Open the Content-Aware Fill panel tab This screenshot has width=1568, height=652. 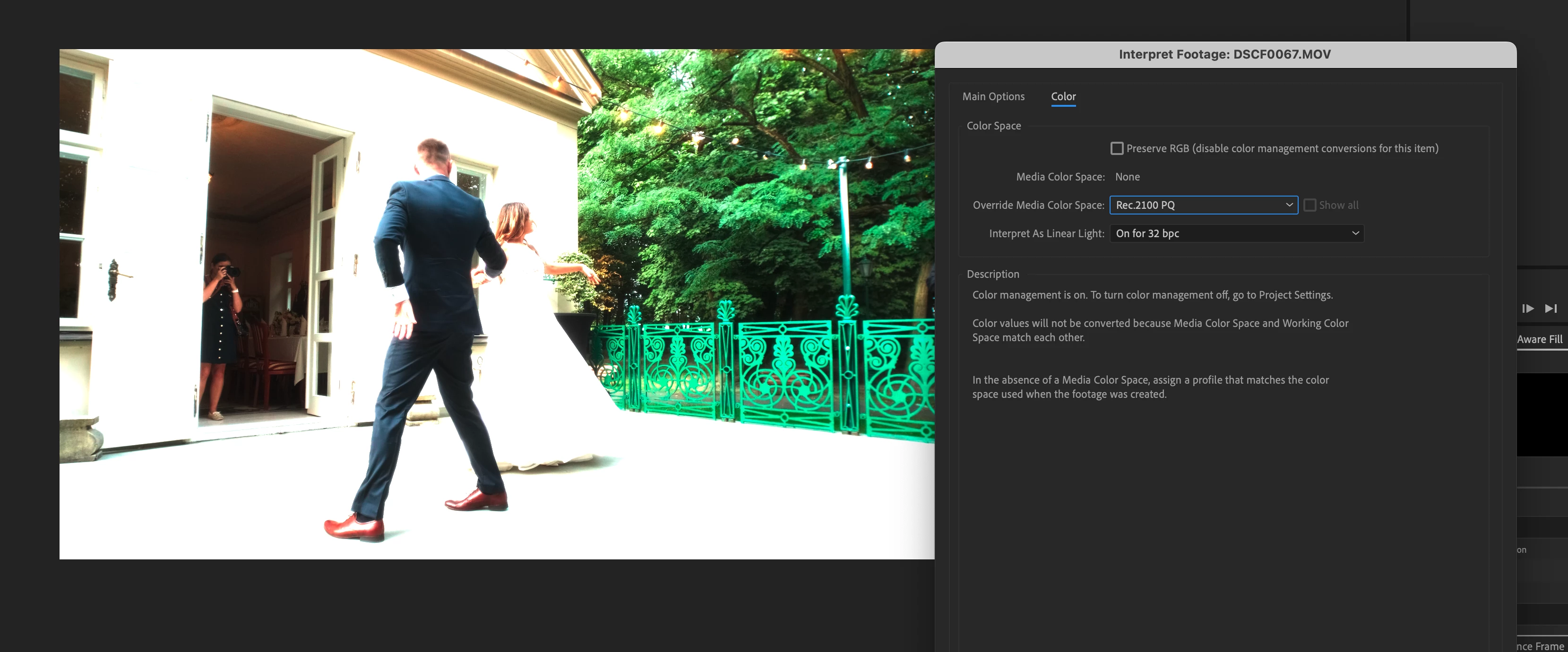pyautogui.click(x=1539, y=340)
